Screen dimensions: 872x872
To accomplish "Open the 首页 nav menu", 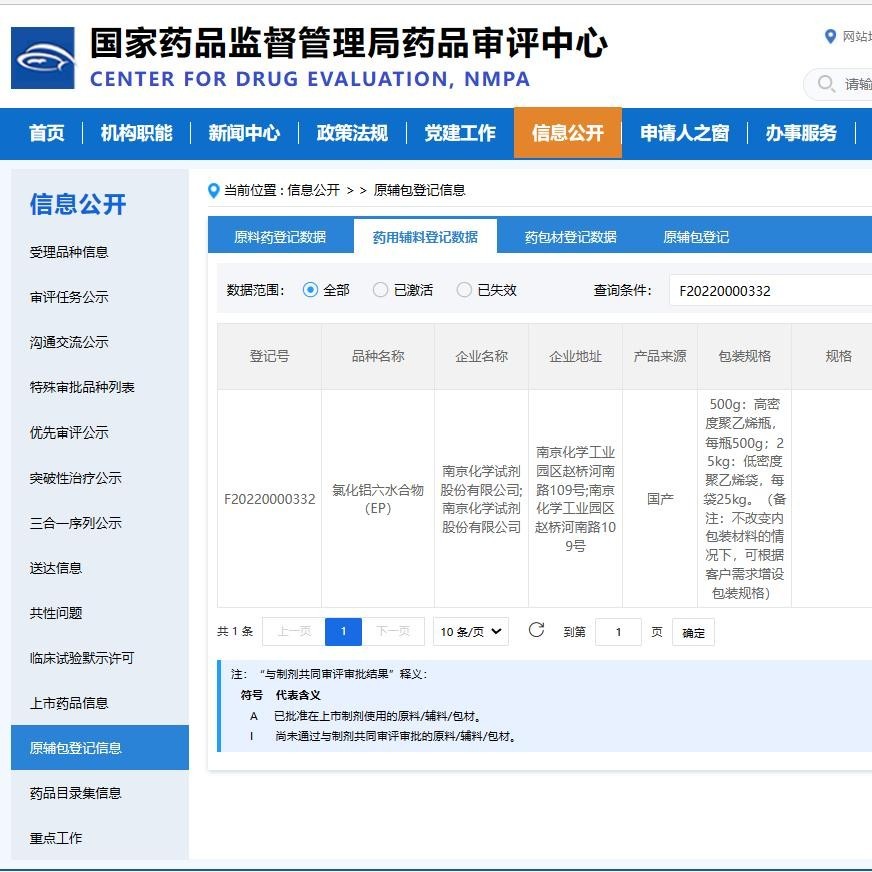I will click(47, 133).
